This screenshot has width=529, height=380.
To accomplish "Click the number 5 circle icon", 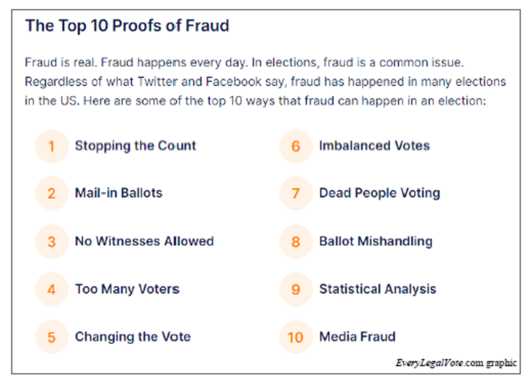I will pos(52,337).
